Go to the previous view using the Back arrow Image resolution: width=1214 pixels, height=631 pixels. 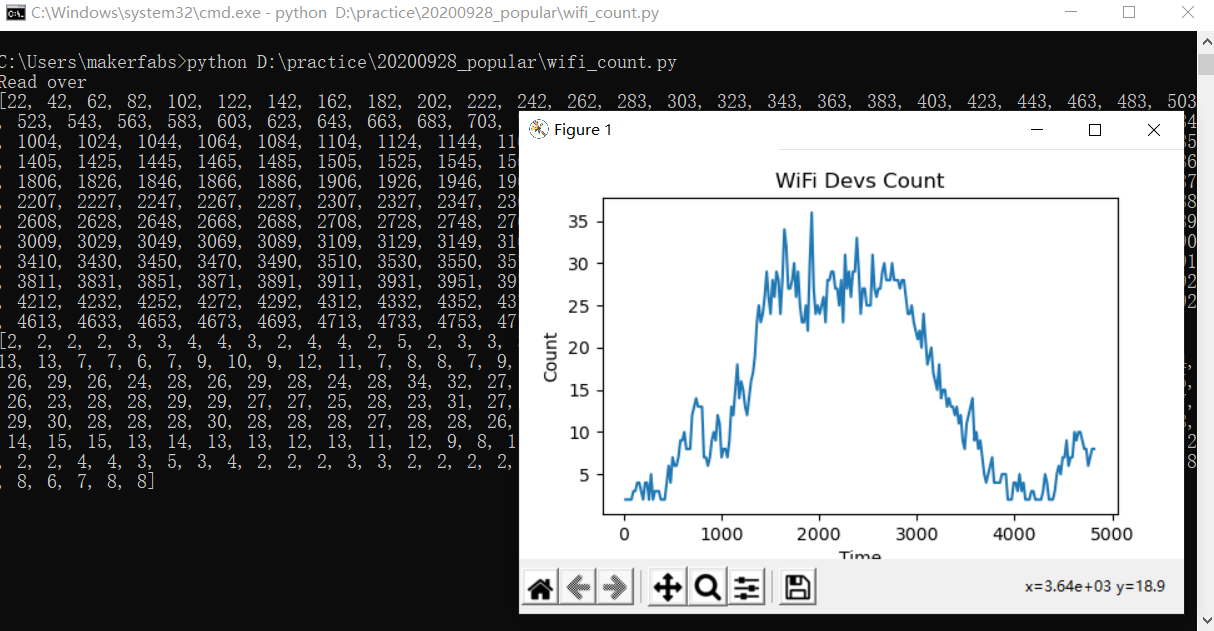pos(577,587)
